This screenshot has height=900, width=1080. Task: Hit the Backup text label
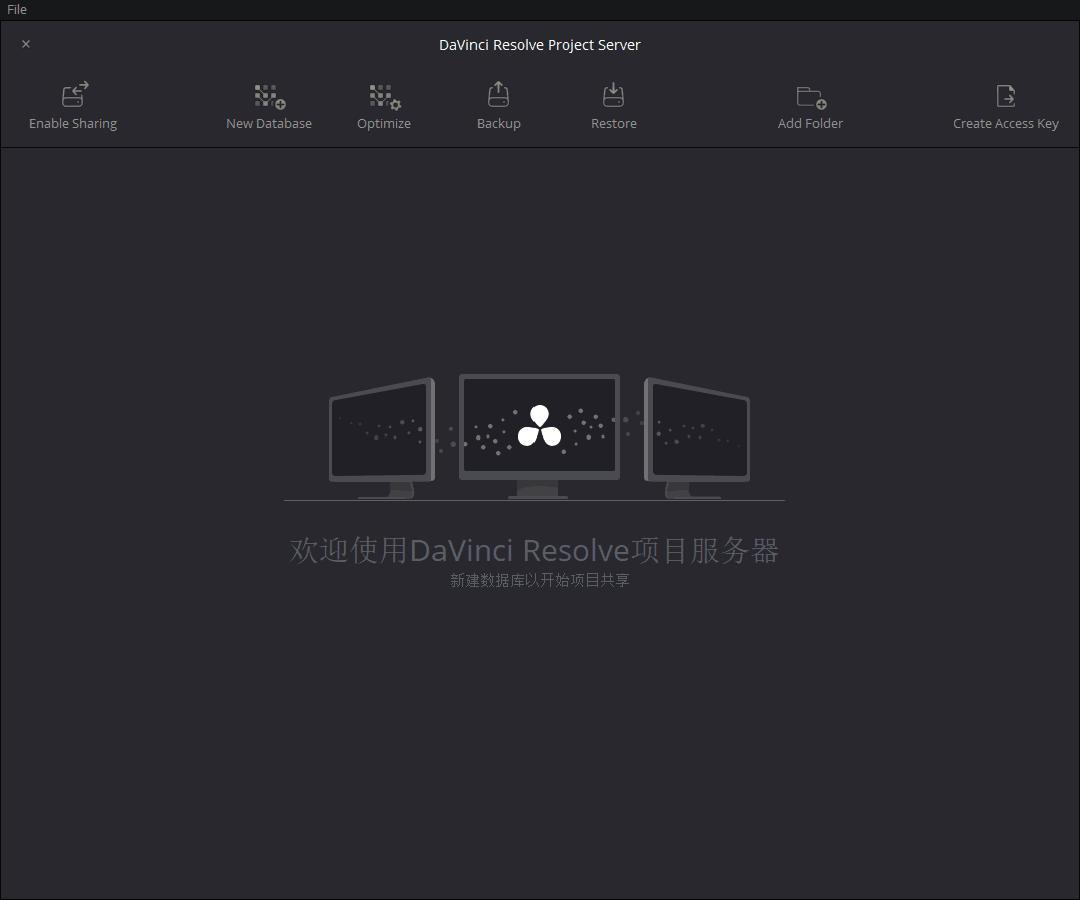point(498,124)
